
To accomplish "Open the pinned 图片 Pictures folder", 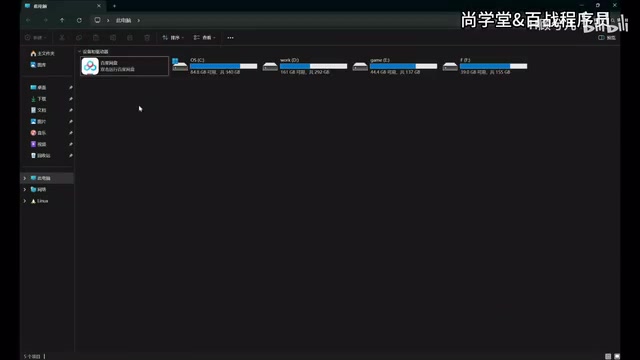I will coord(38,122).
